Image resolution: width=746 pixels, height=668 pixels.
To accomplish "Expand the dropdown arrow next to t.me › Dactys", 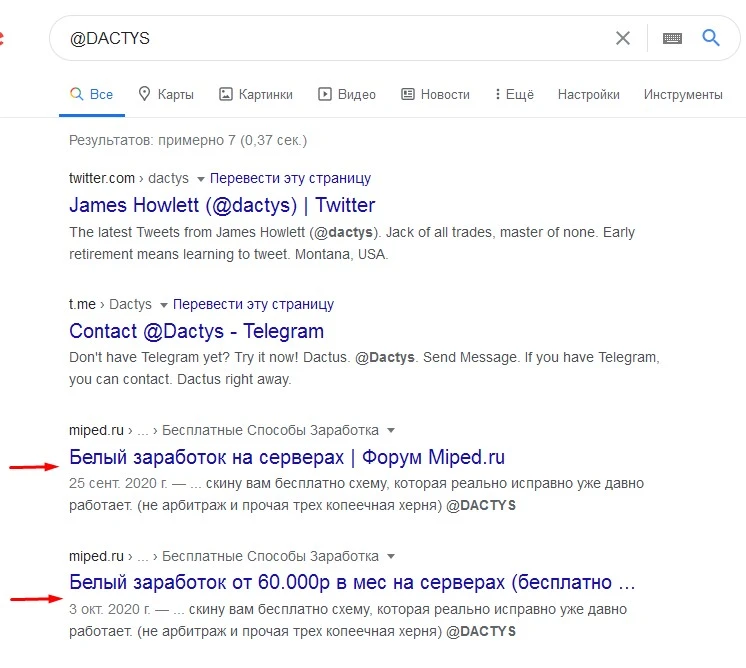I will 164,305.
